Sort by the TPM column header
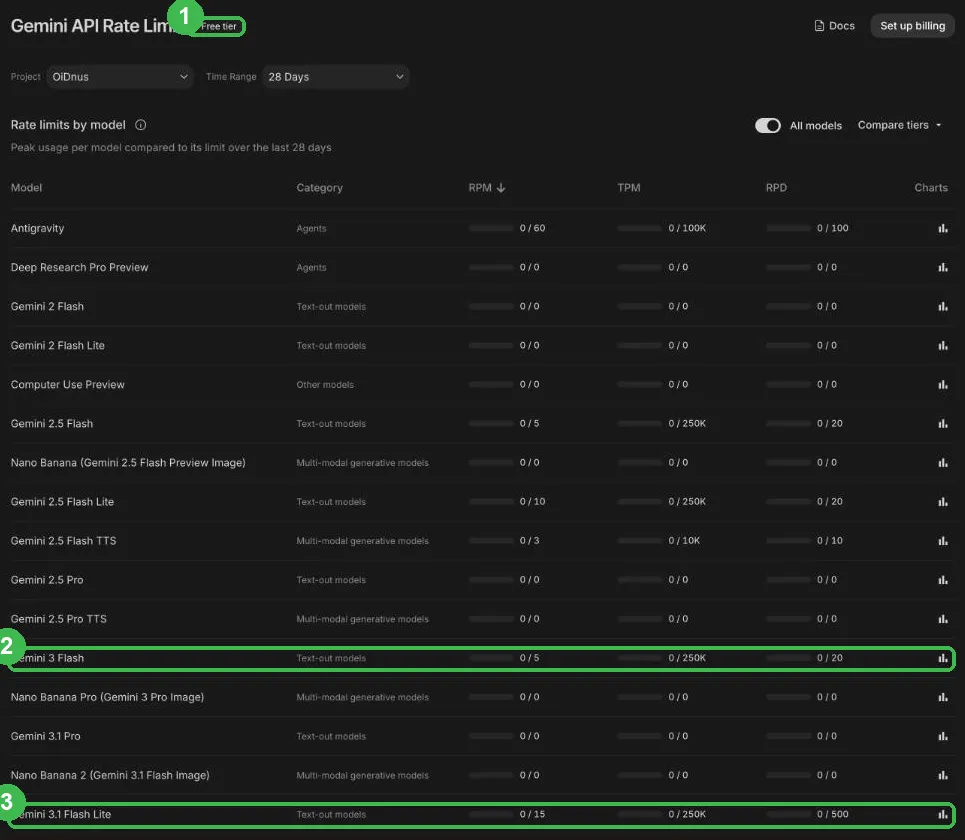This screenshot has height=840, width=965. [x=628, y=188]
